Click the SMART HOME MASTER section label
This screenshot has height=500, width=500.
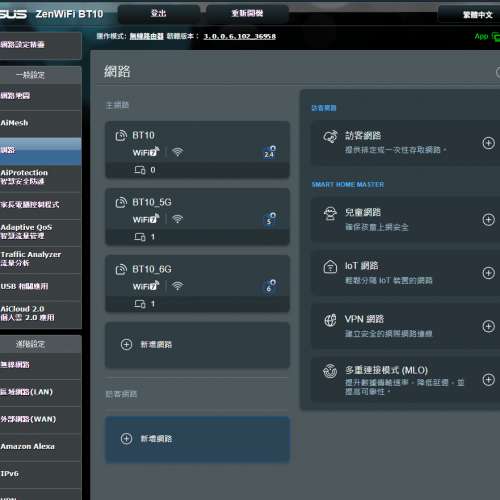pos(348,185)
